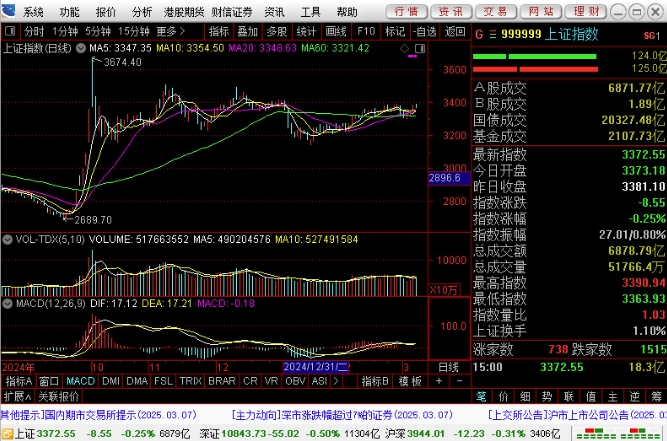Toggle the 叠加 overlay mode
Viewport: 667px width, 441px height.
coord(247,31)
